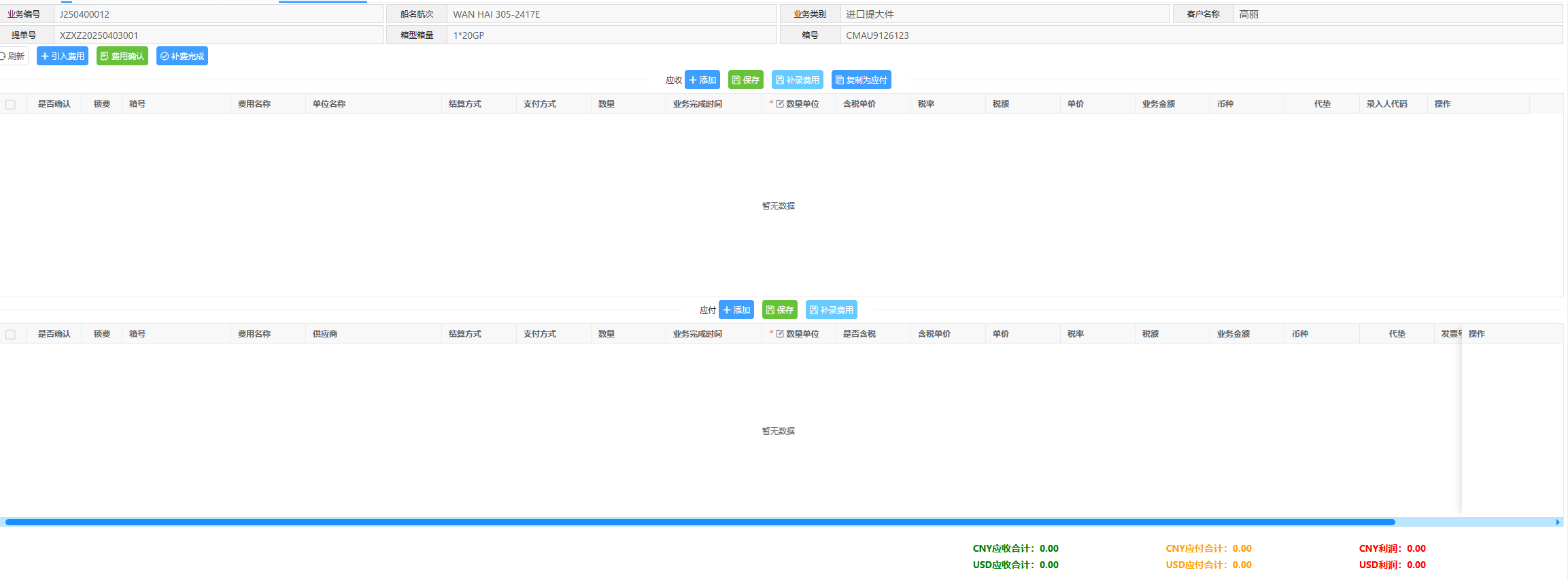
Task: Add a new row in the 应收 section
Action: pyautogui.click(x=702, y=80)
